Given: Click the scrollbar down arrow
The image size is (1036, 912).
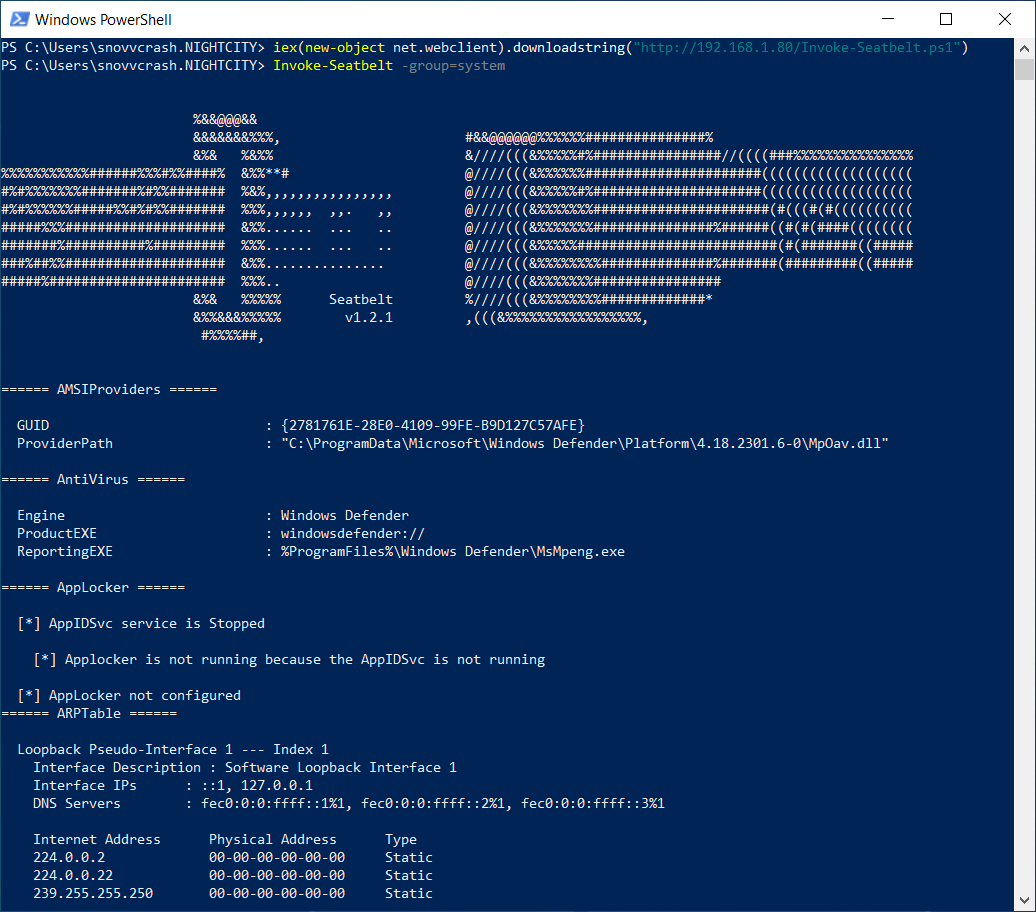Looking at the screenshot, I should click(x=1024, y=900).
